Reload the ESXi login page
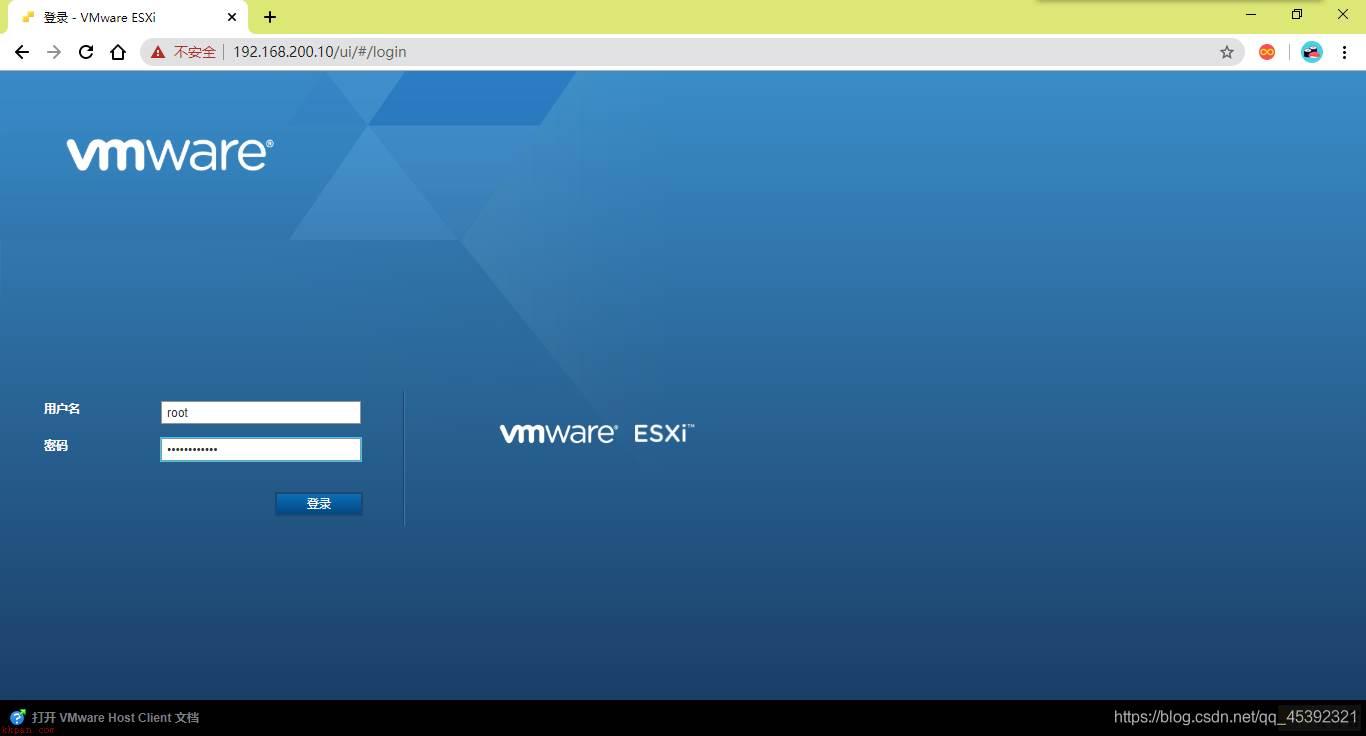The image size is (1366, 736). click(86, 52)
